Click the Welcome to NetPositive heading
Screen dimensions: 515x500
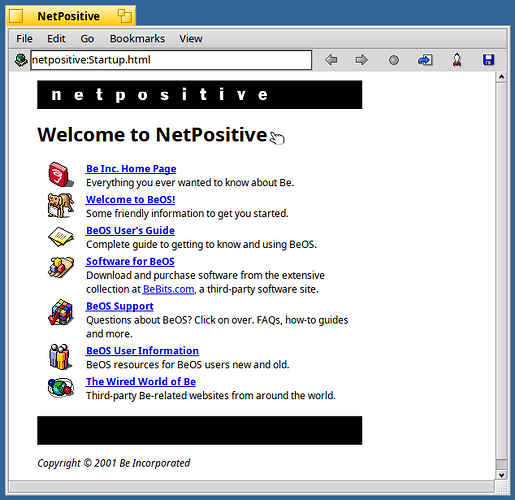point(152,135)
